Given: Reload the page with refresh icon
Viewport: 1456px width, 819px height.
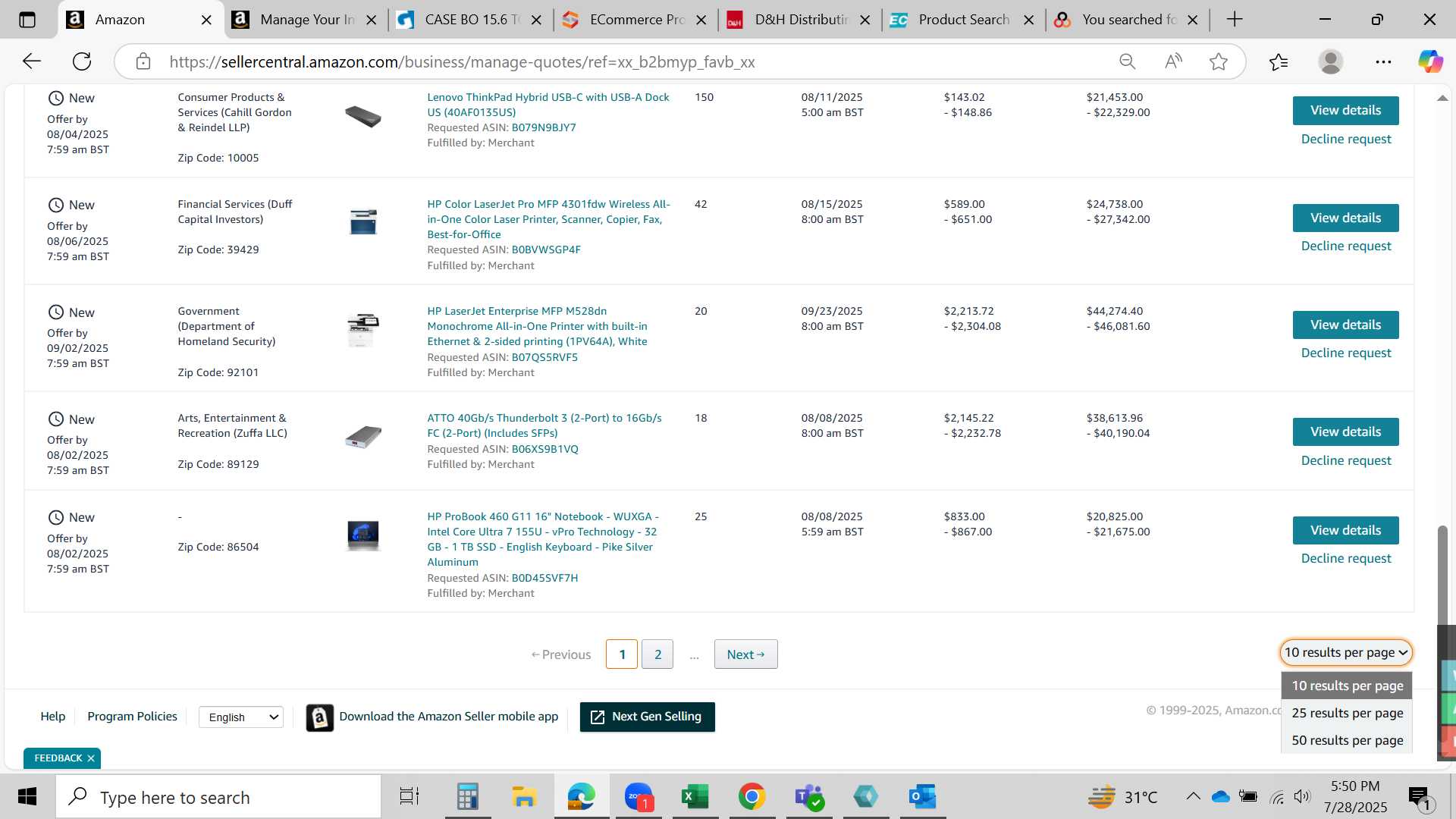Looking at the screenshot, I should 82,61.
